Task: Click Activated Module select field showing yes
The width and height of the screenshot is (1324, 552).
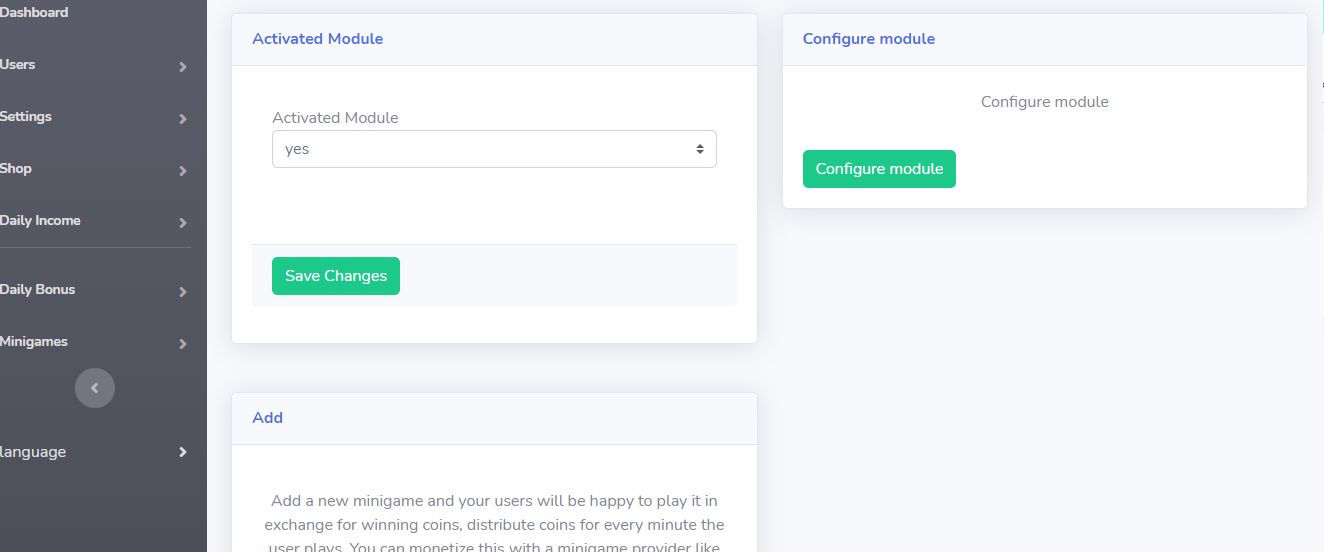Action: click(494, 149)
